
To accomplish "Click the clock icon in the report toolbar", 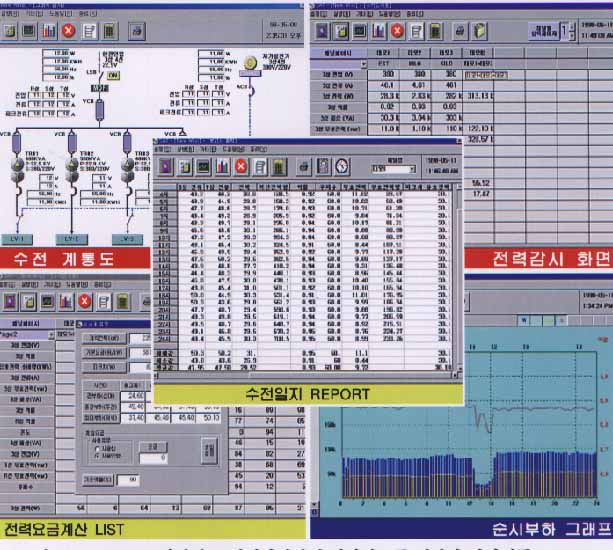I will [342, 166].
